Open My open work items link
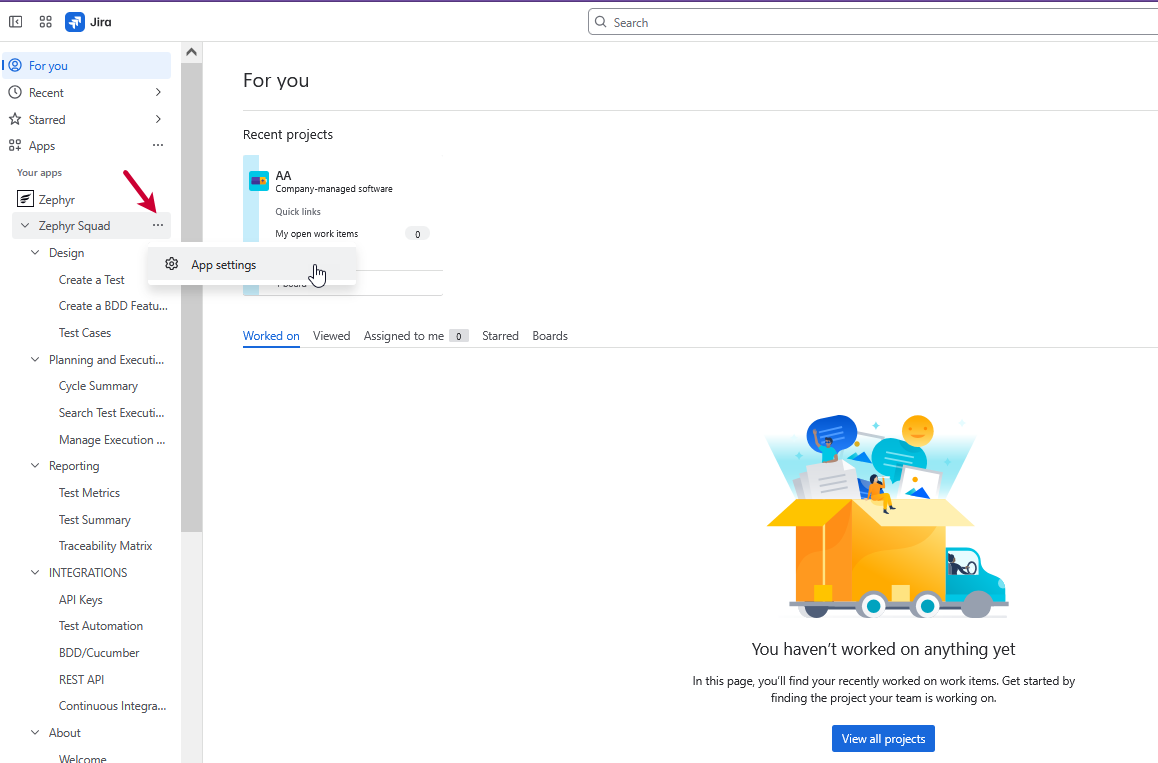1158x763 pixels. (x=317, y=234)
